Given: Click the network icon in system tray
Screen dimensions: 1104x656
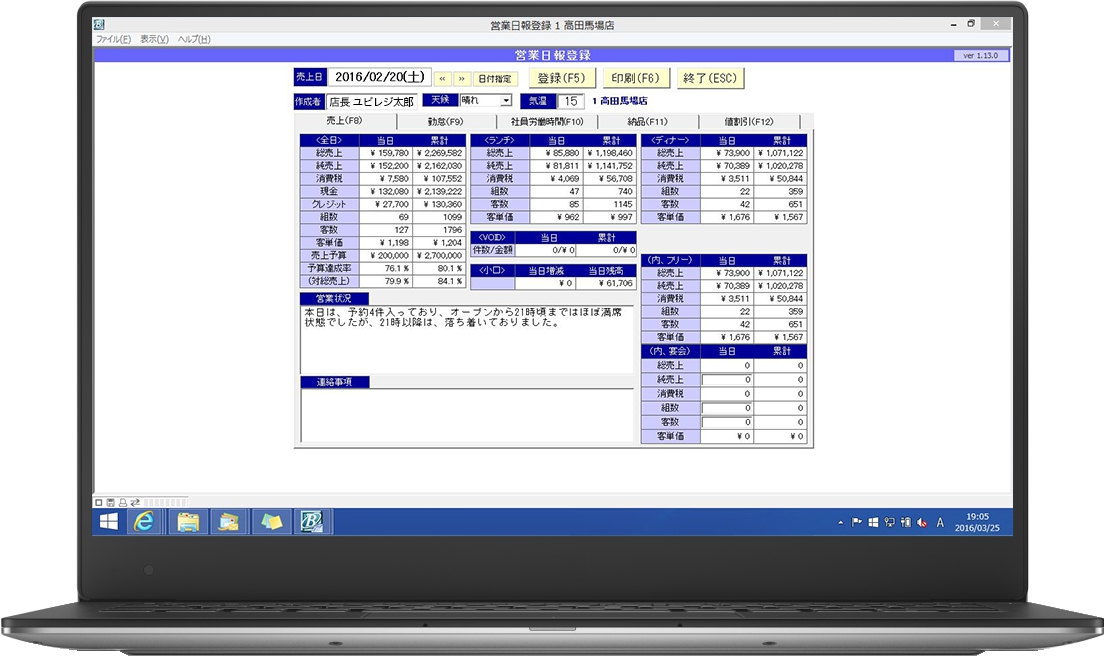Looking at the screenshot, I should (x=888, y=522).
